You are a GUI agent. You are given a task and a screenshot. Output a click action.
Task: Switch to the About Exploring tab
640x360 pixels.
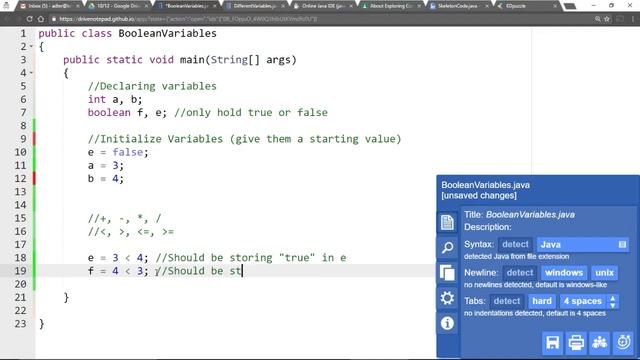[390, 6]
